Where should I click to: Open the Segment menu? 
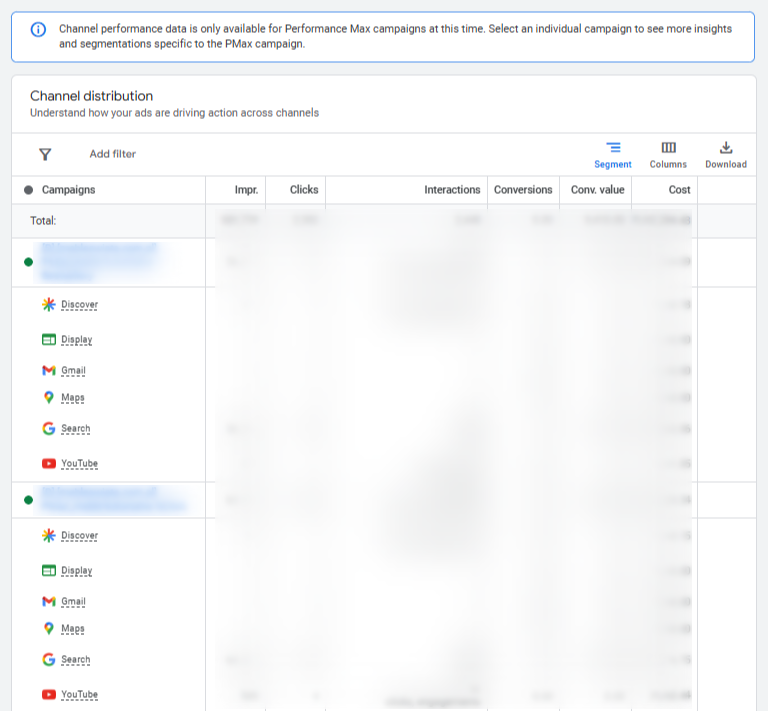[613, 155]
